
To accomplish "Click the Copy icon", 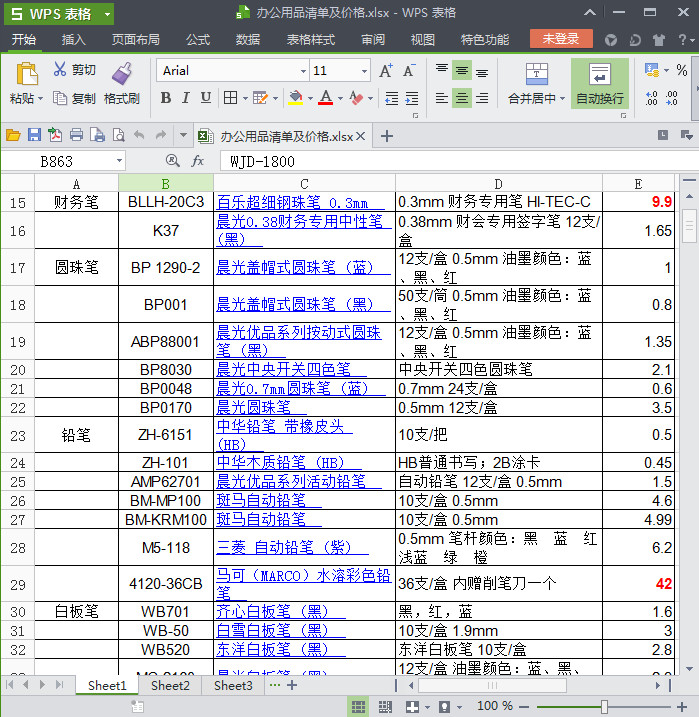I will [60, 98].
